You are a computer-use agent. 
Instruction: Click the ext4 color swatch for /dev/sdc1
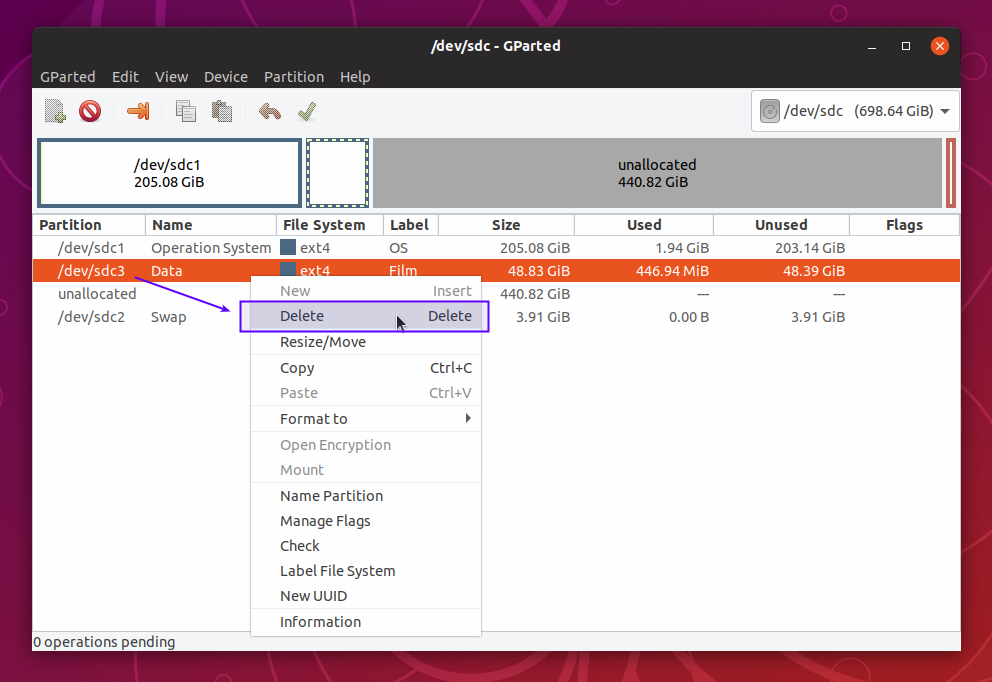288,247
